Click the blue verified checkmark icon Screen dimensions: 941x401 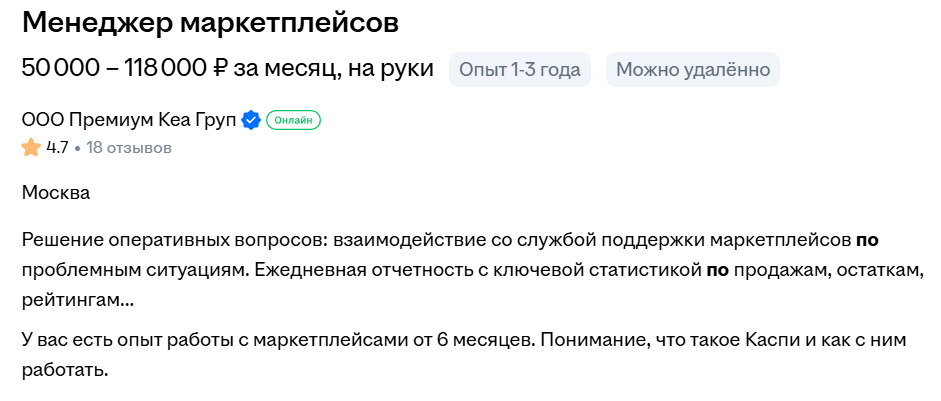click(251, 121)
